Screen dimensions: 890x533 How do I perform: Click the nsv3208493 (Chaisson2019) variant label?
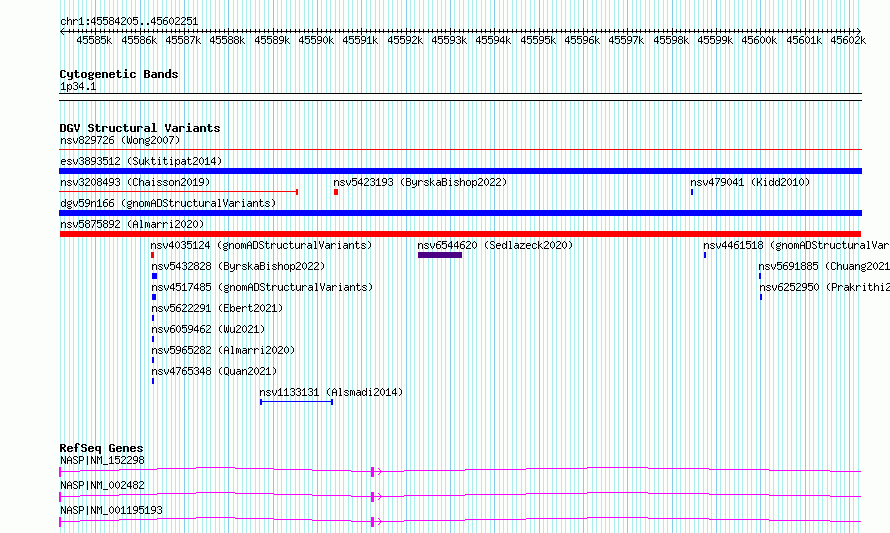tap(135, 182)
